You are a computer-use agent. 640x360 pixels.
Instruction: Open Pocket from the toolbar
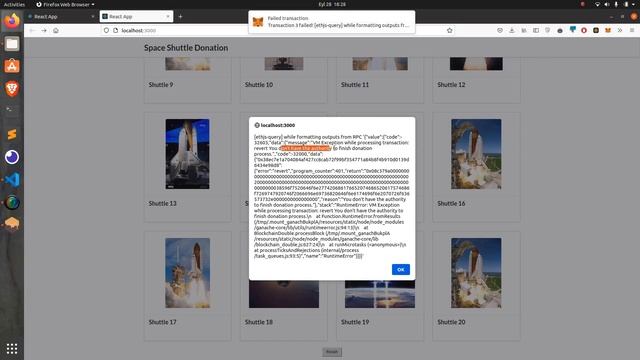500,31
